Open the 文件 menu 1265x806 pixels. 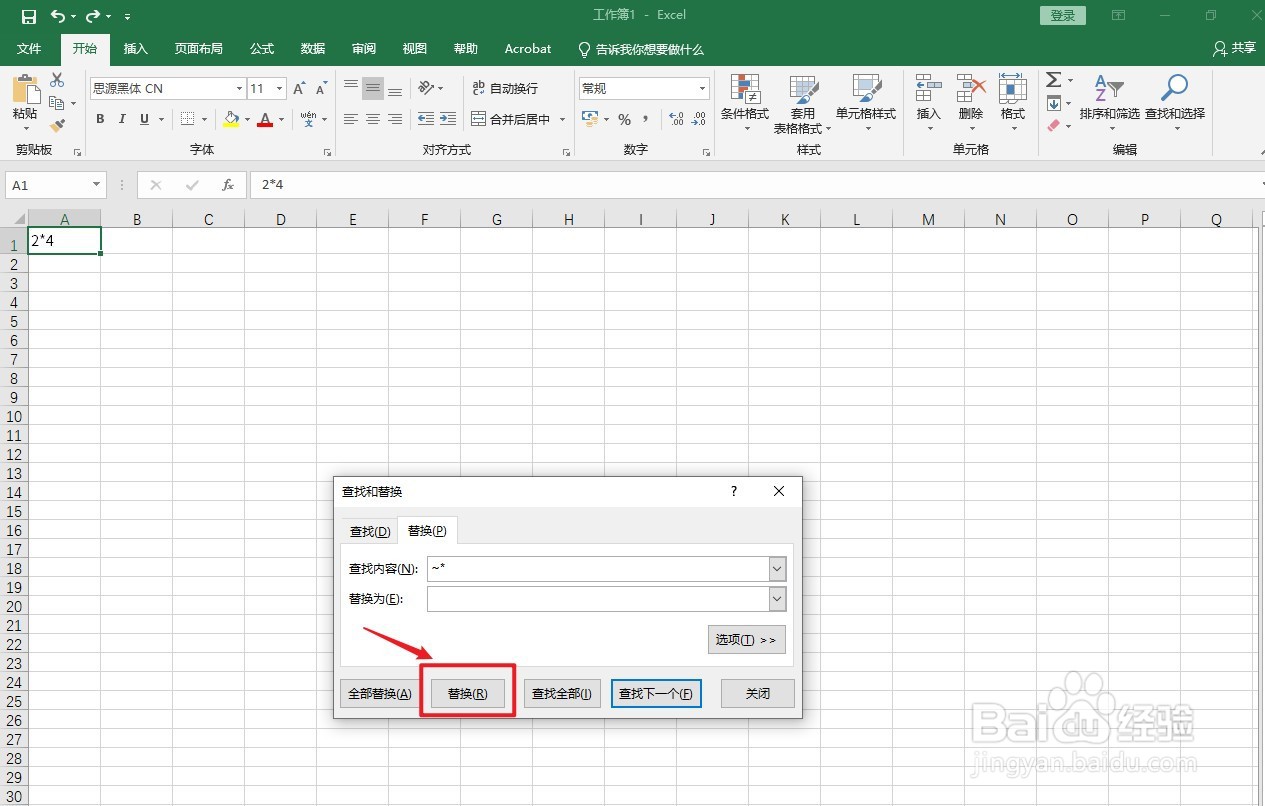pos(30,48)
